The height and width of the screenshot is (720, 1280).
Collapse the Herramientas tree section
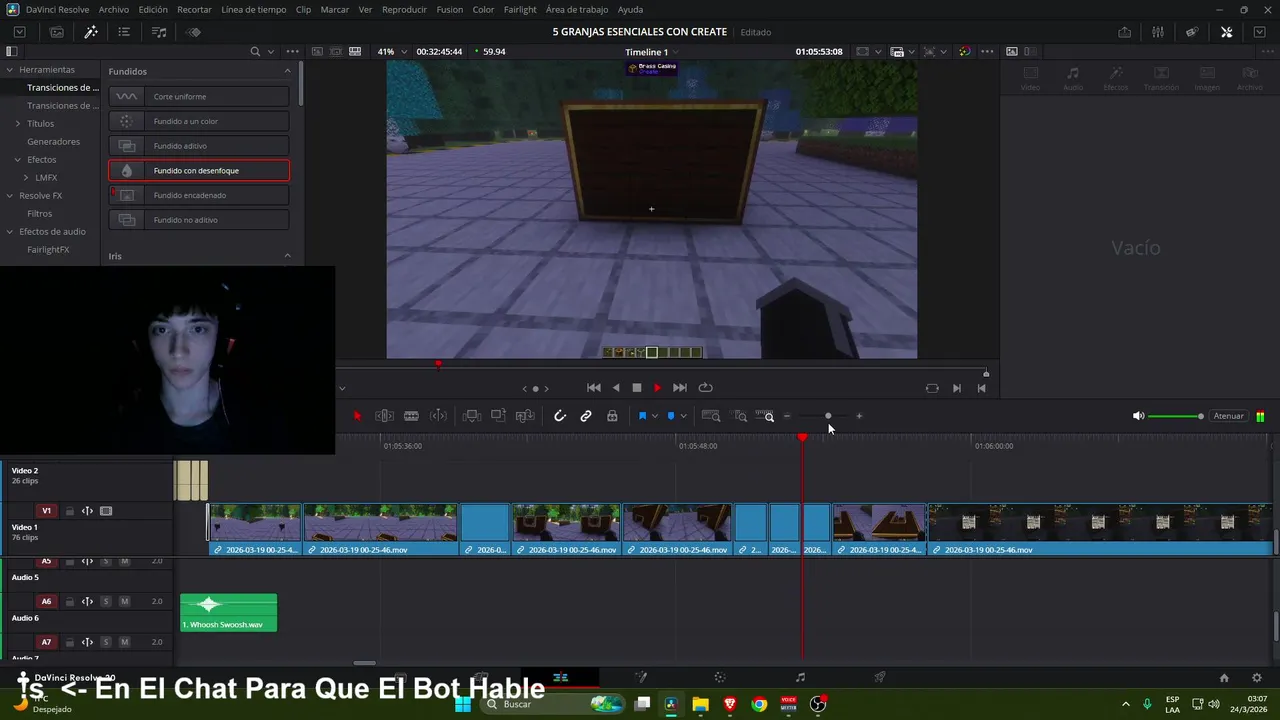coord(9,70)
